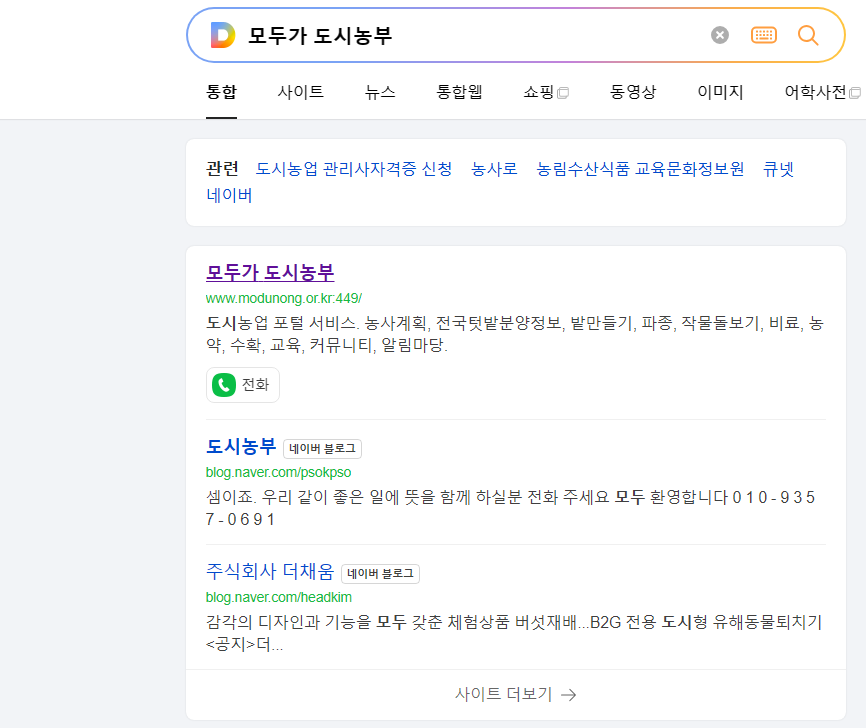Click 사이트 더보기 to see more sites
The height and width of the screenshot is (728, 866).
click(515, 694)
